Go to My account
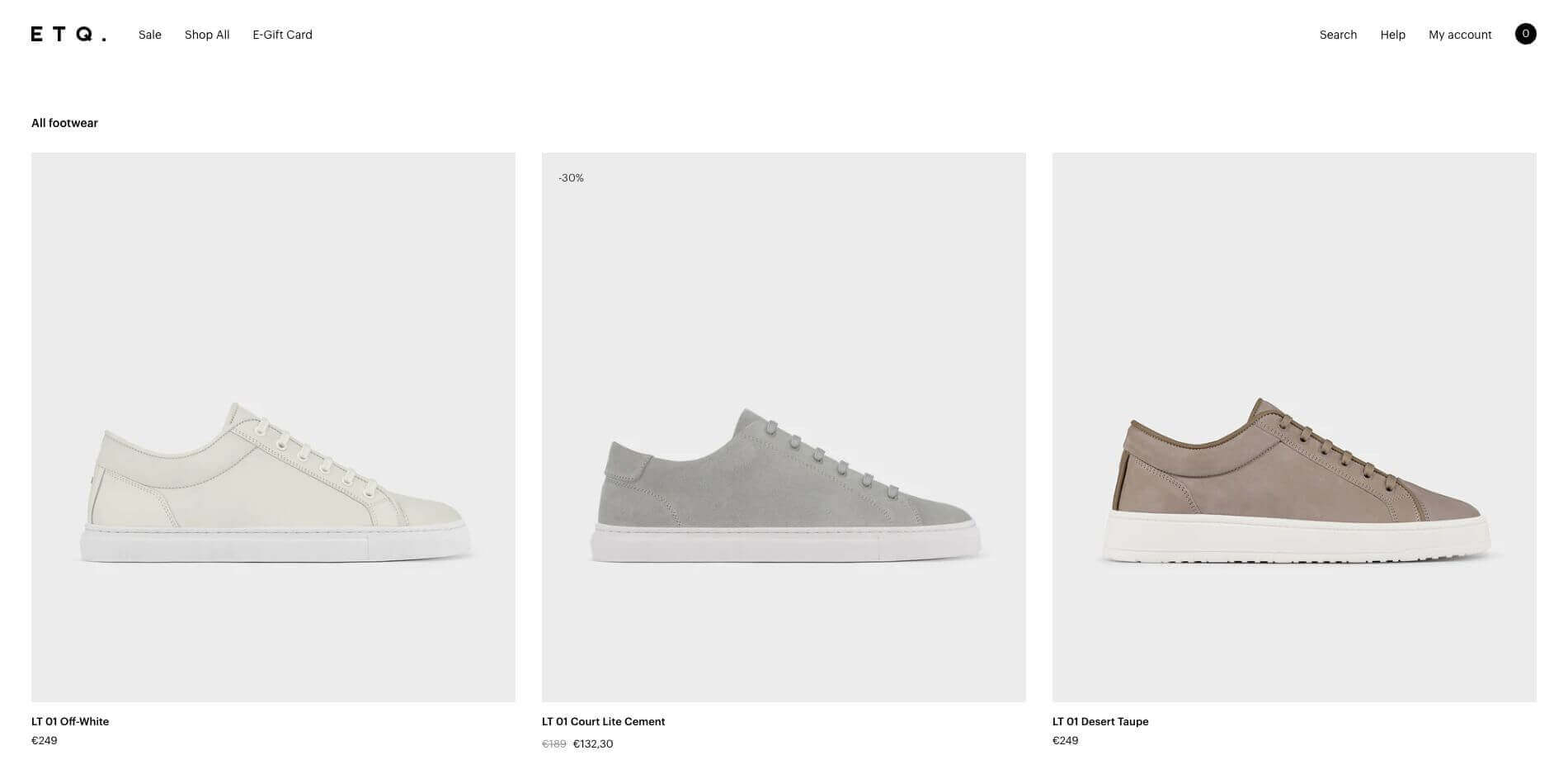 tap(1460, 35)
